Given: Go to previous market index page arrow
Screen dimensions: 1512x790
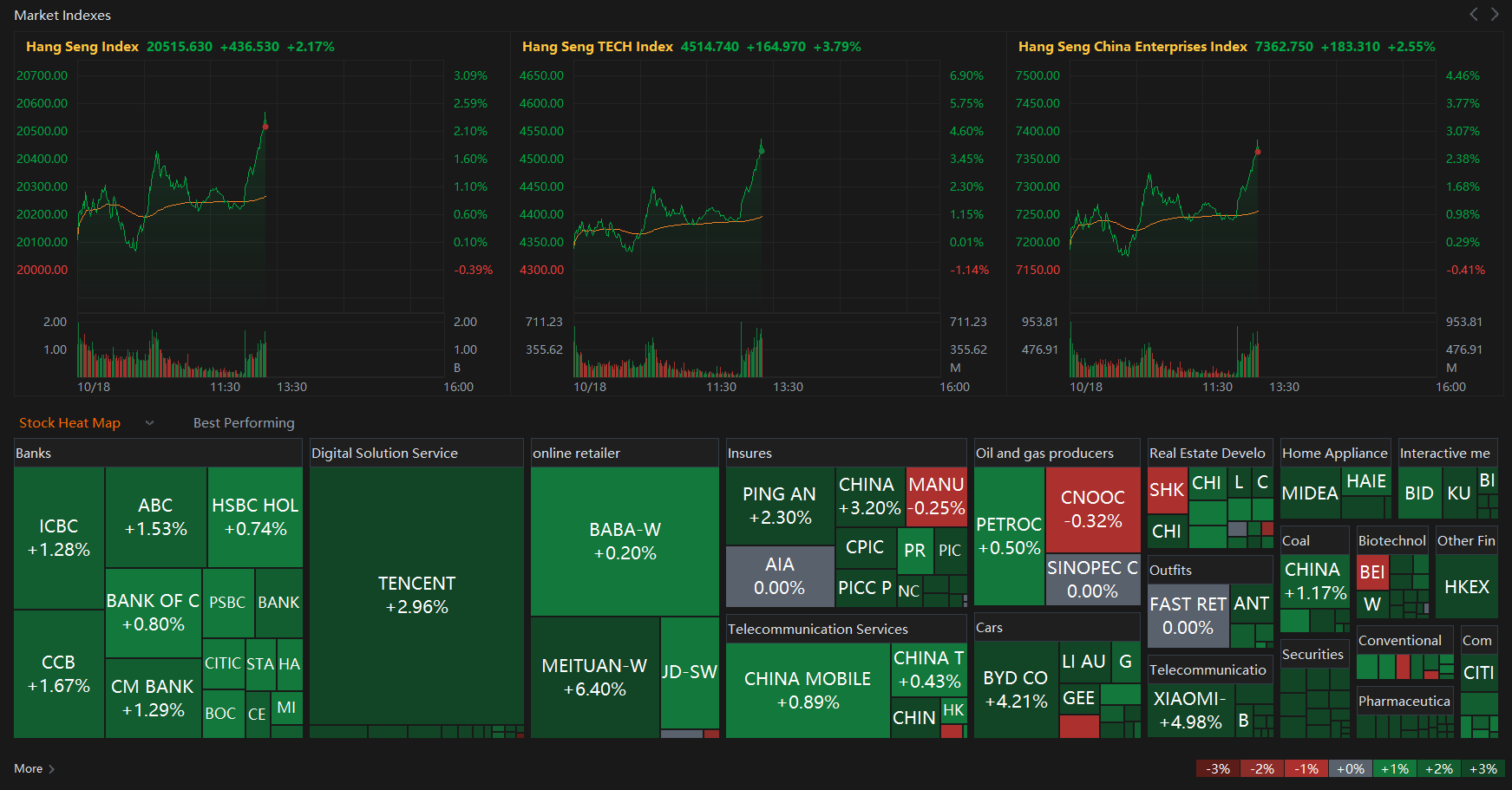Looking at the screenshot, I should click(x=1473, y=14).
